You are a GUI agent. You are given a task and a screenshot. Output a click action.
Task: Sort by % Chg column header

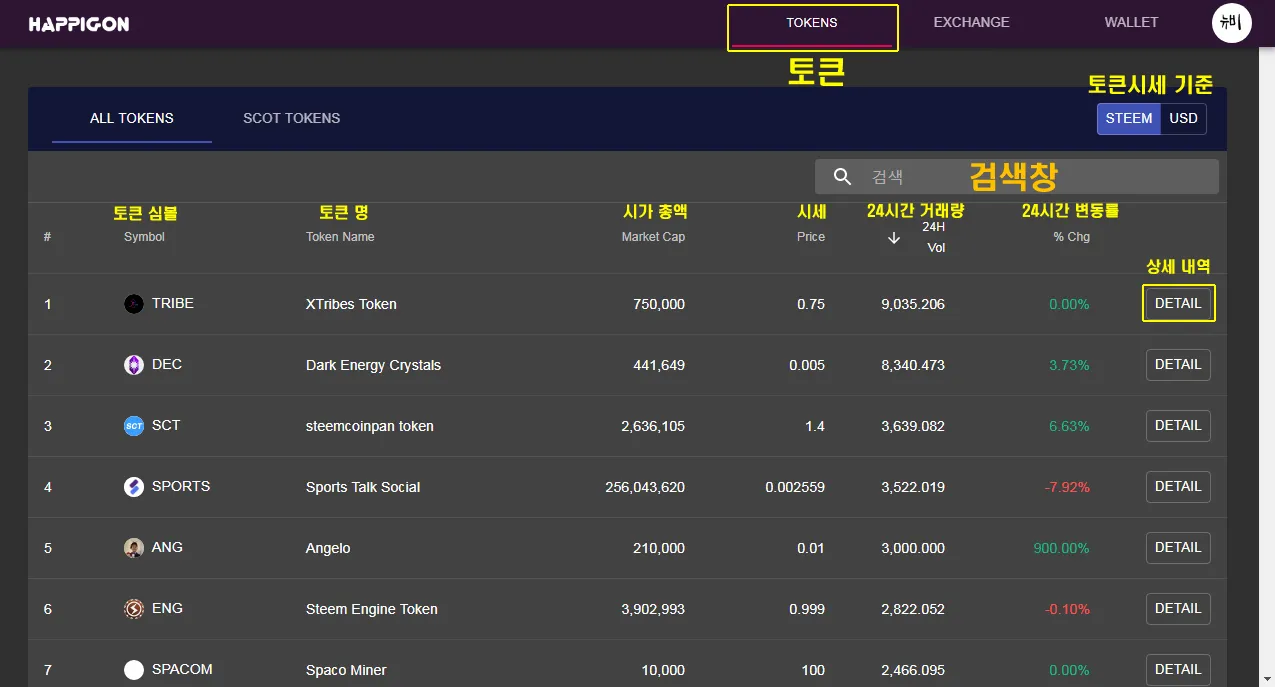[x=1071, y=237]
